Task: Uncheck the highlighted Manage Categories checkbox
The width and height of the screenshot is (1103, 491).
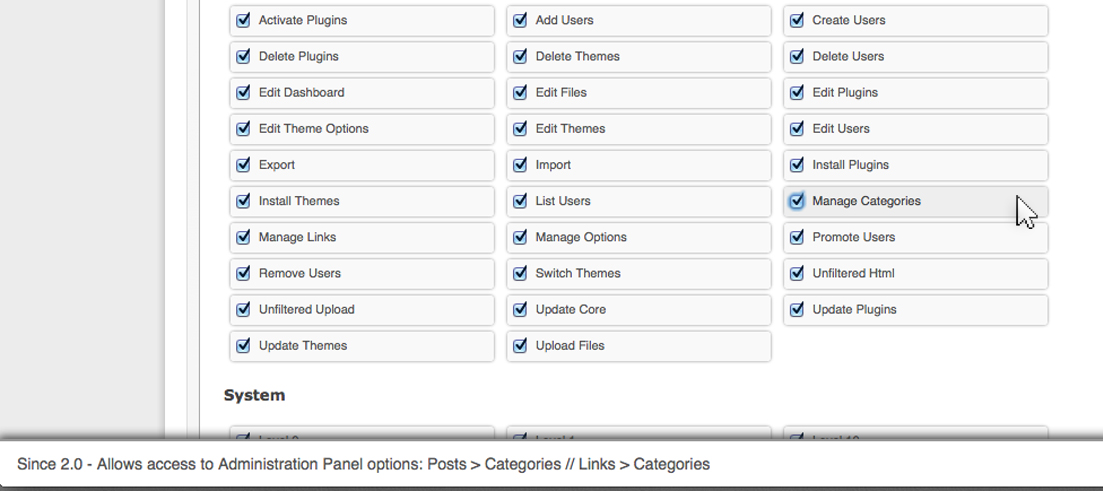Action: coord(797,201)
